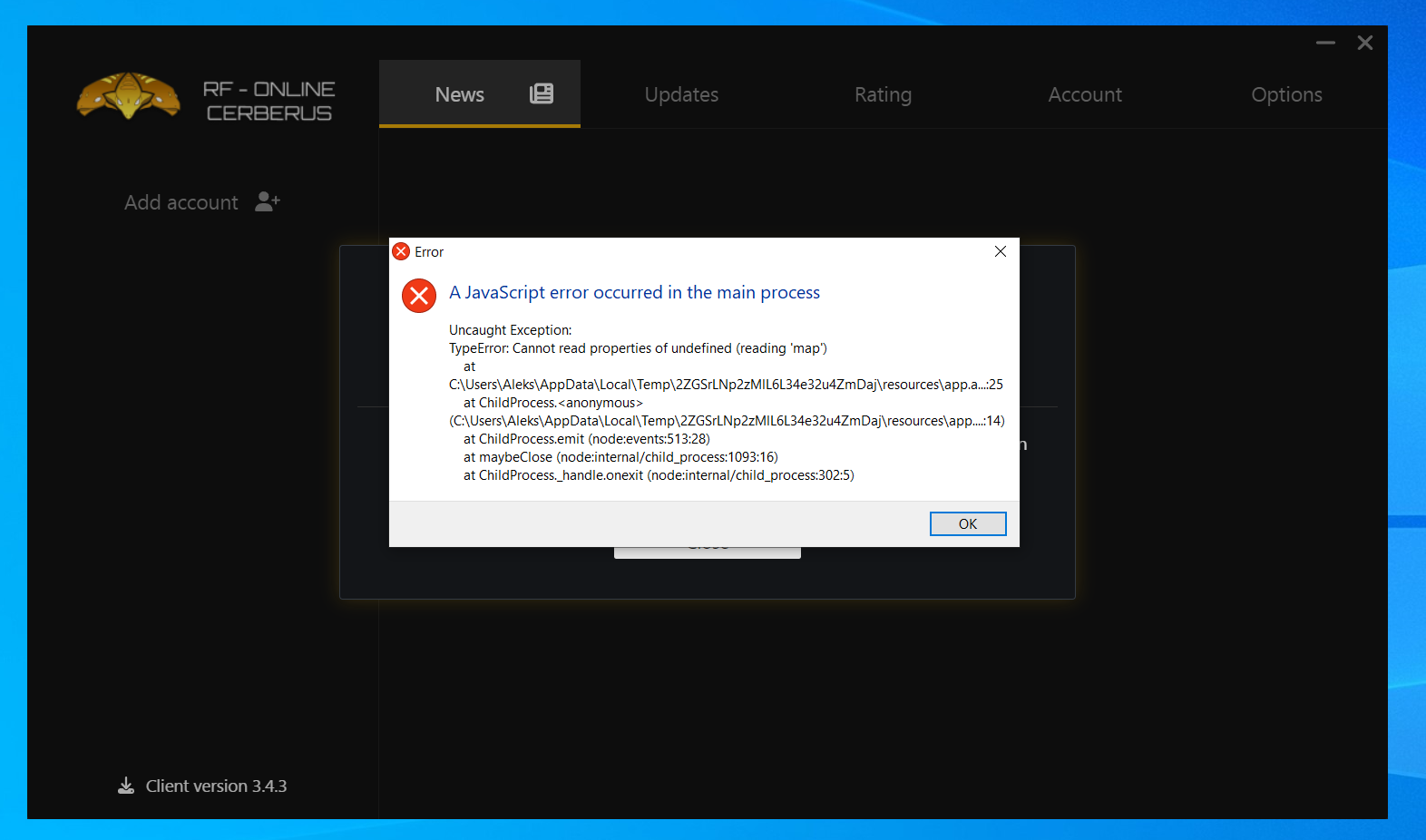Click OK in the Error dialog
The image size is (1426, 840).
click(968, 523)
